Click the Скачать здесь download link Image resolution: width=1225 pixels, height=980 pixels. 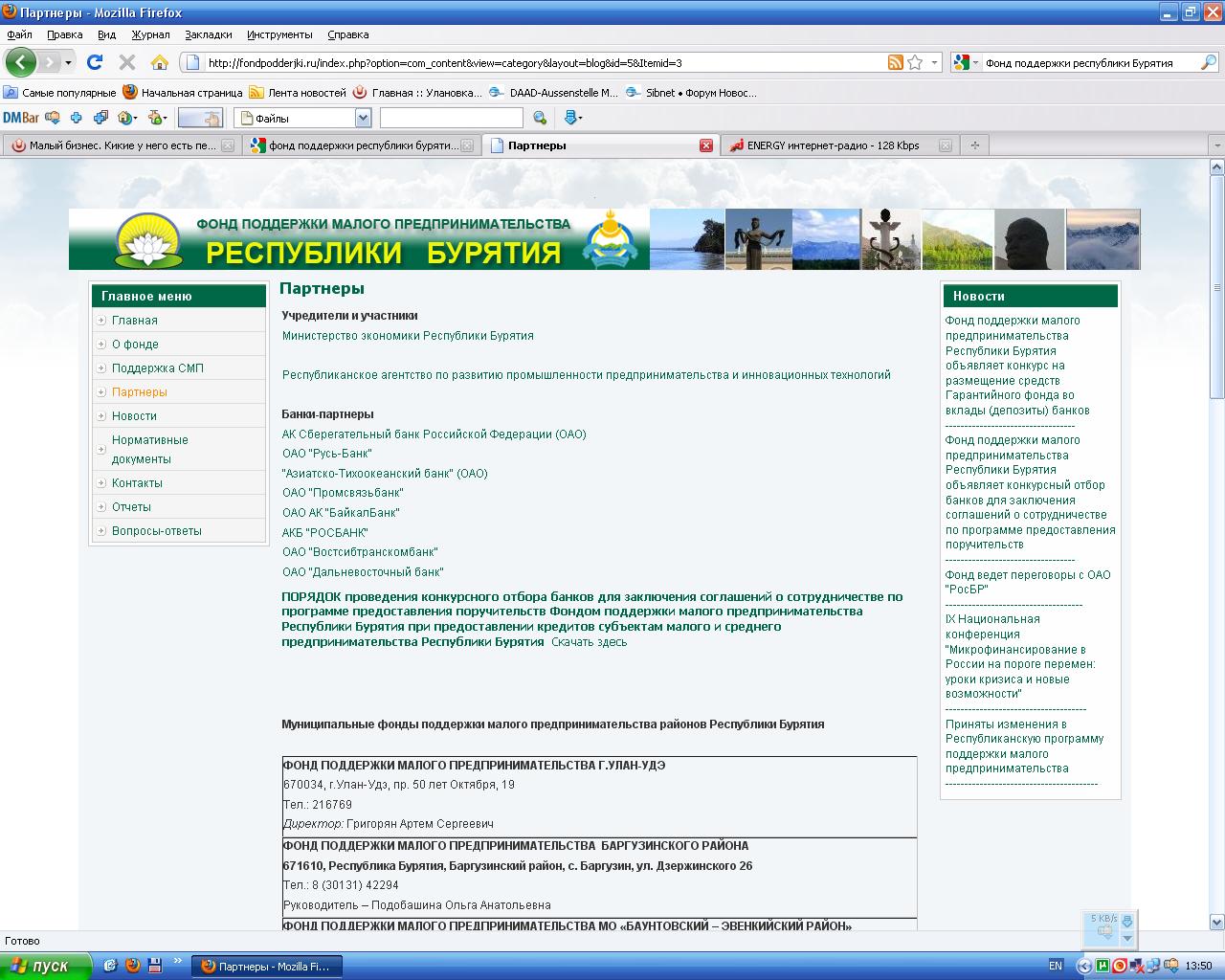point(589,642)
